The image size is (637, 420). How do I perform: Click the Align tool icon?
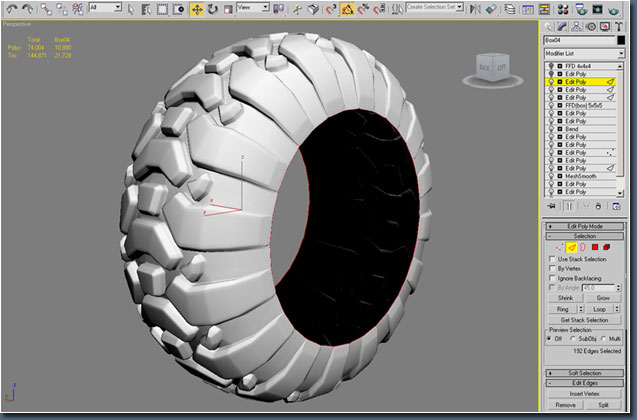[491, 9]
